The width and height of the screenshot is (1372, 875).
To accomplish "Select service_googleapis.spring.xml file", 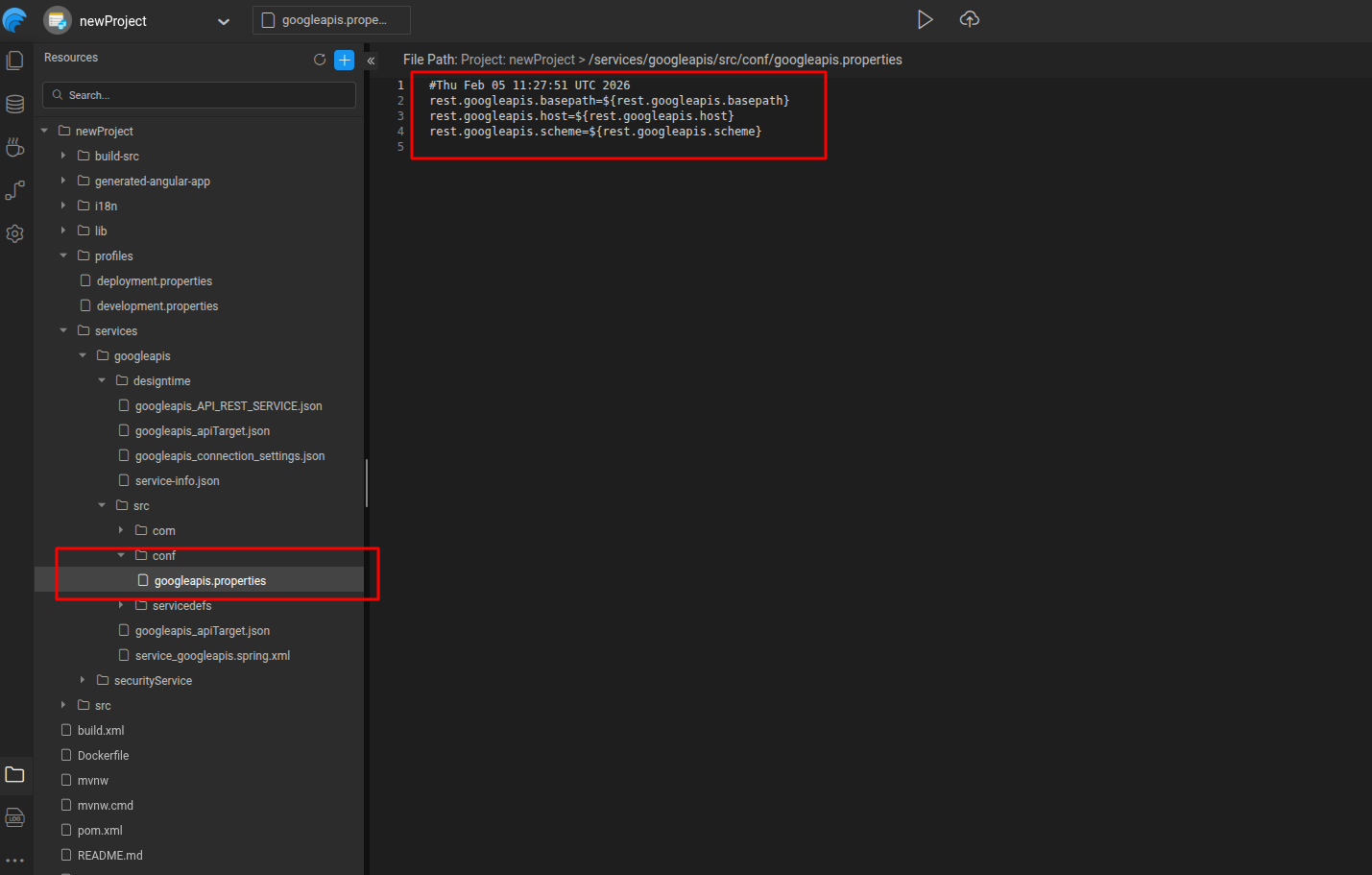I will point(211,656).
